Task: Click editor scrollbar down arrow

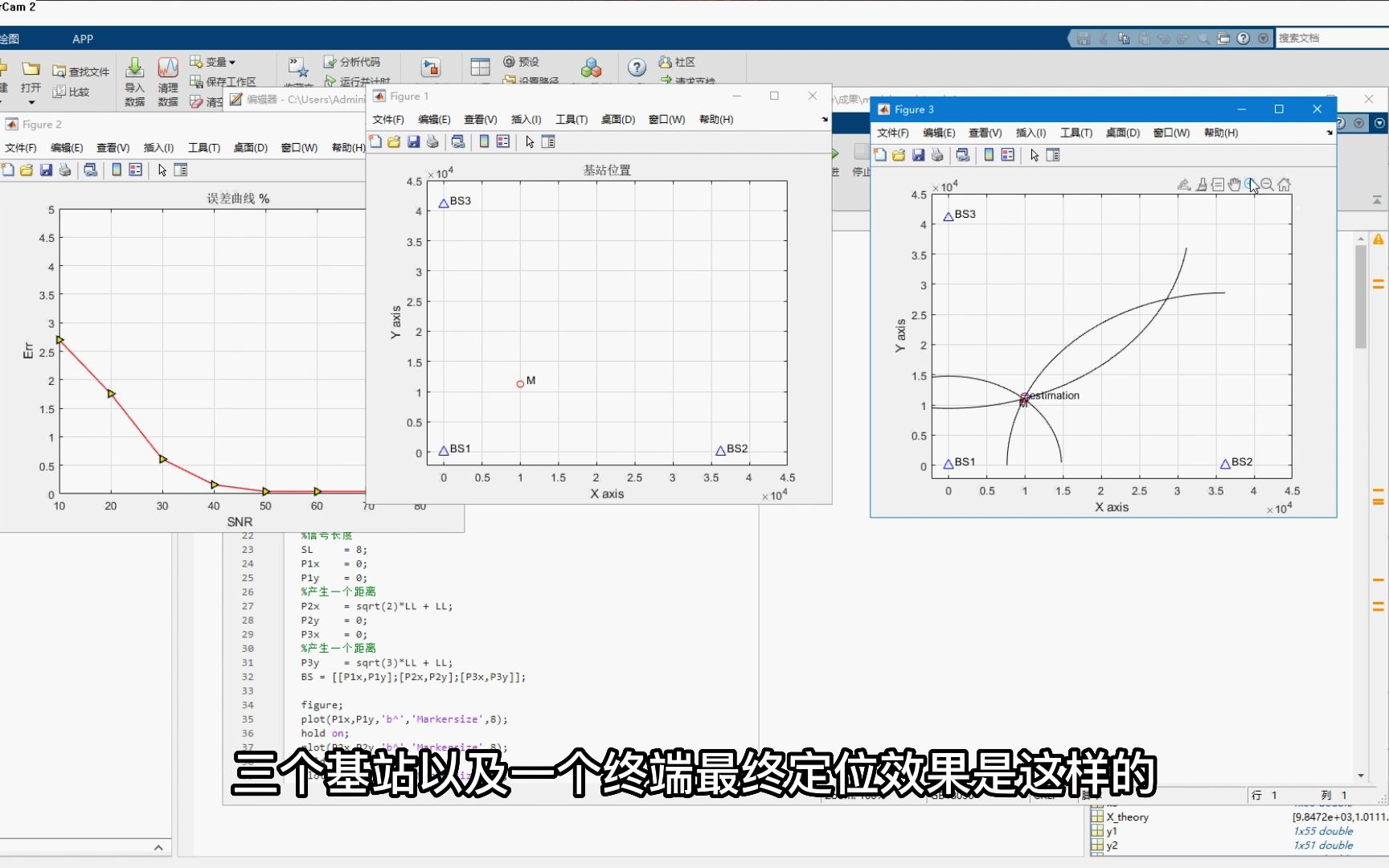Action: [x=1361, y=776]
